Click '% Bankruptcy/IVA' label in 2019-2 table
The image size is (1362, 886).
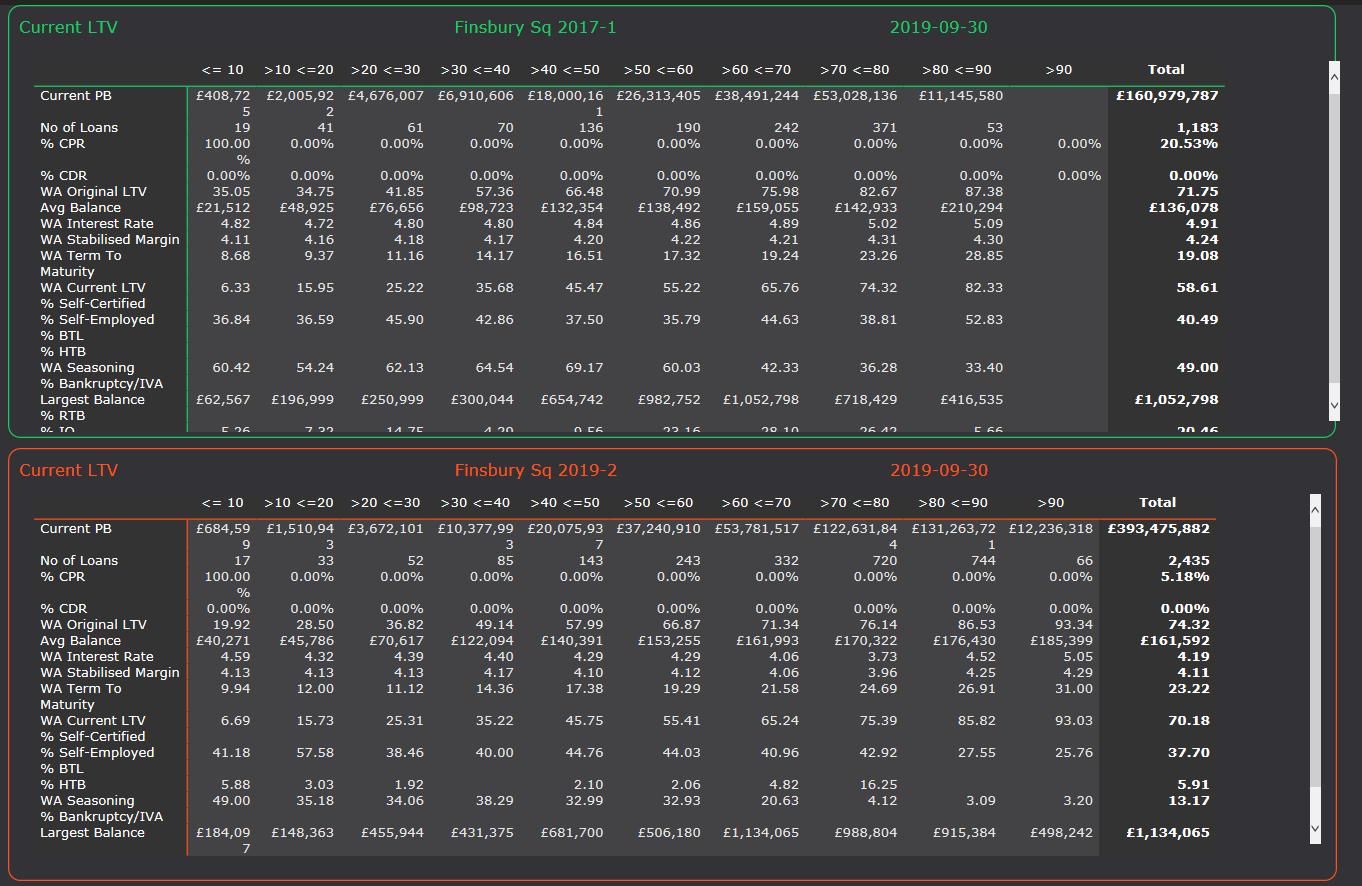click(x=101, y=817)
